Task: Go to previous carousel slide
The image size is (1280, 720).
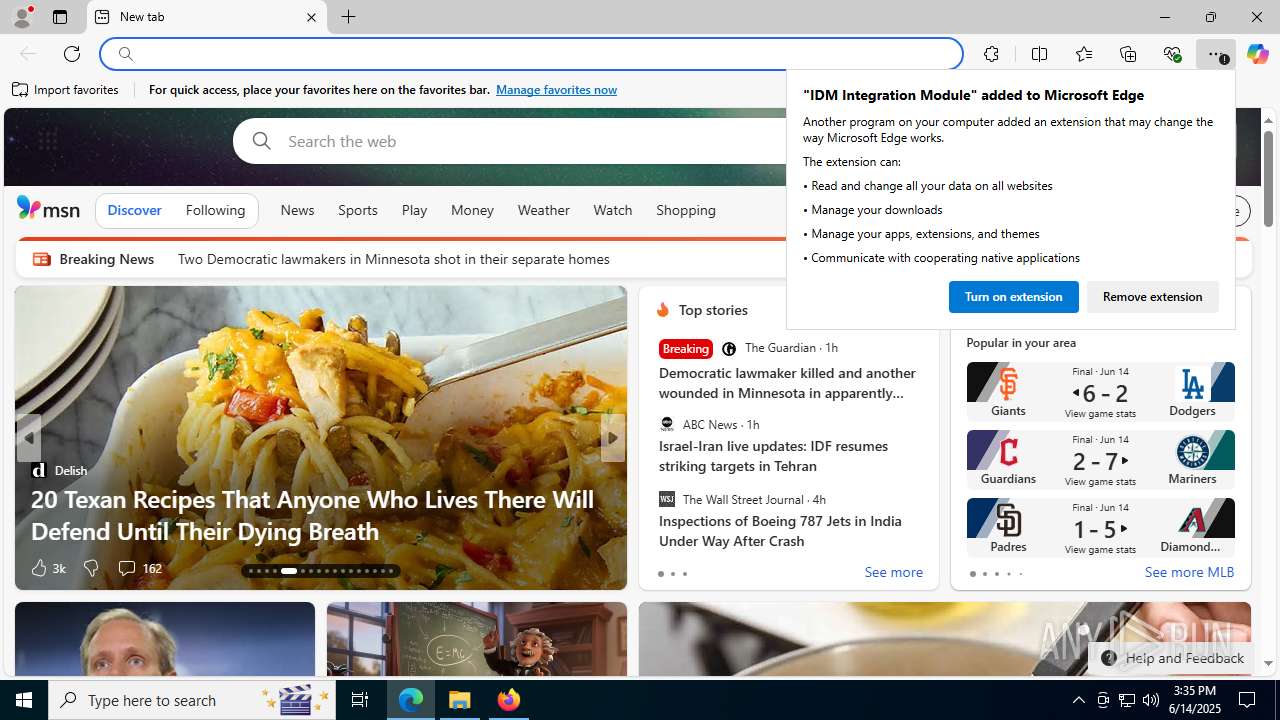Action: 28,438
